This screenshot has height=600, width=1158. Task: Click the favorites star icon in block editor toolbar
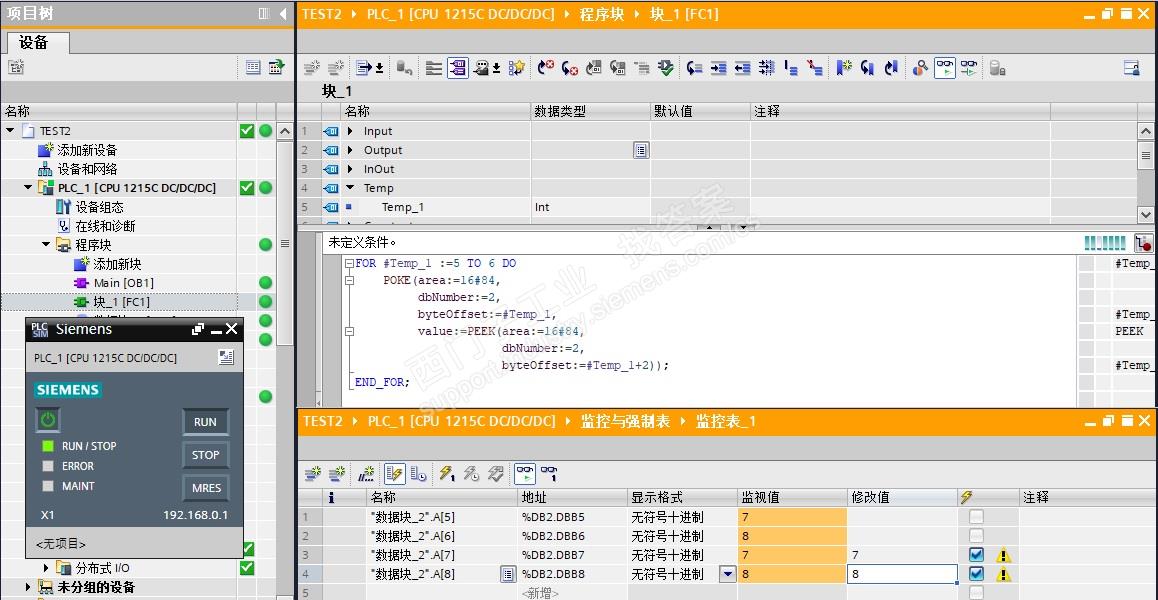click(518, 68)
